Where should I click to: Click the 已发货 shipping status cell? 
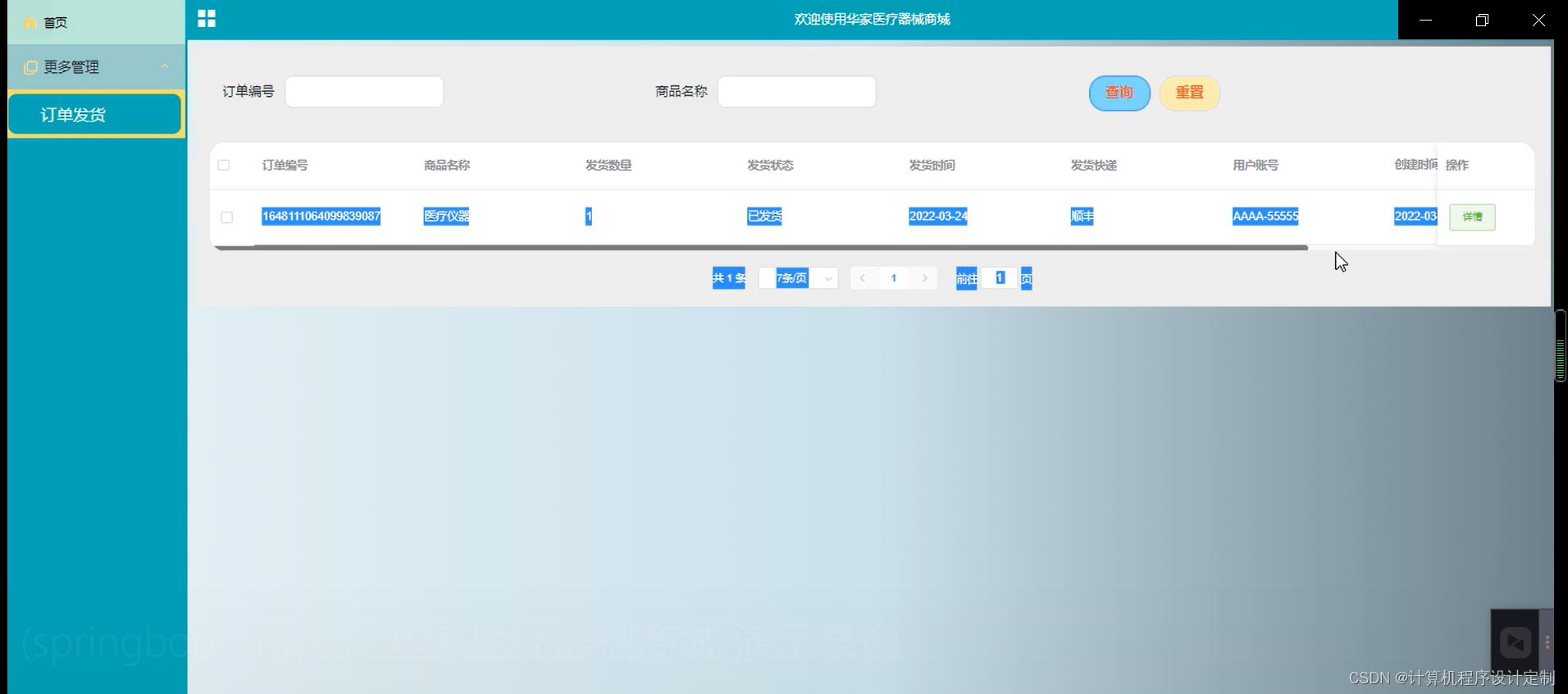pyautogui.click(x=764, y=217)
